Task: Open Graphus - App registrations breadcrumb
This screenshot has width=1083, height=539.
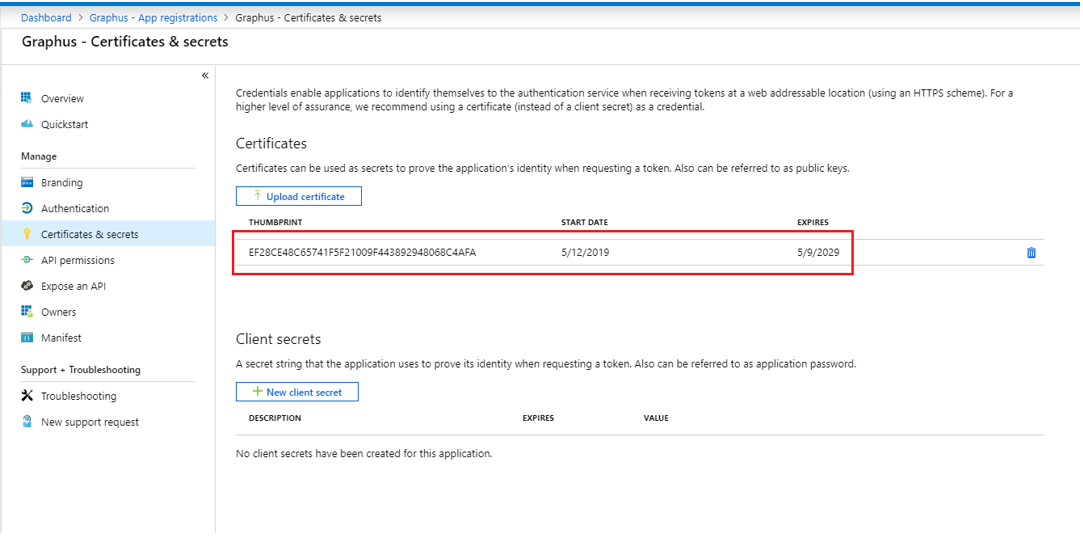Action: point(153,17)
